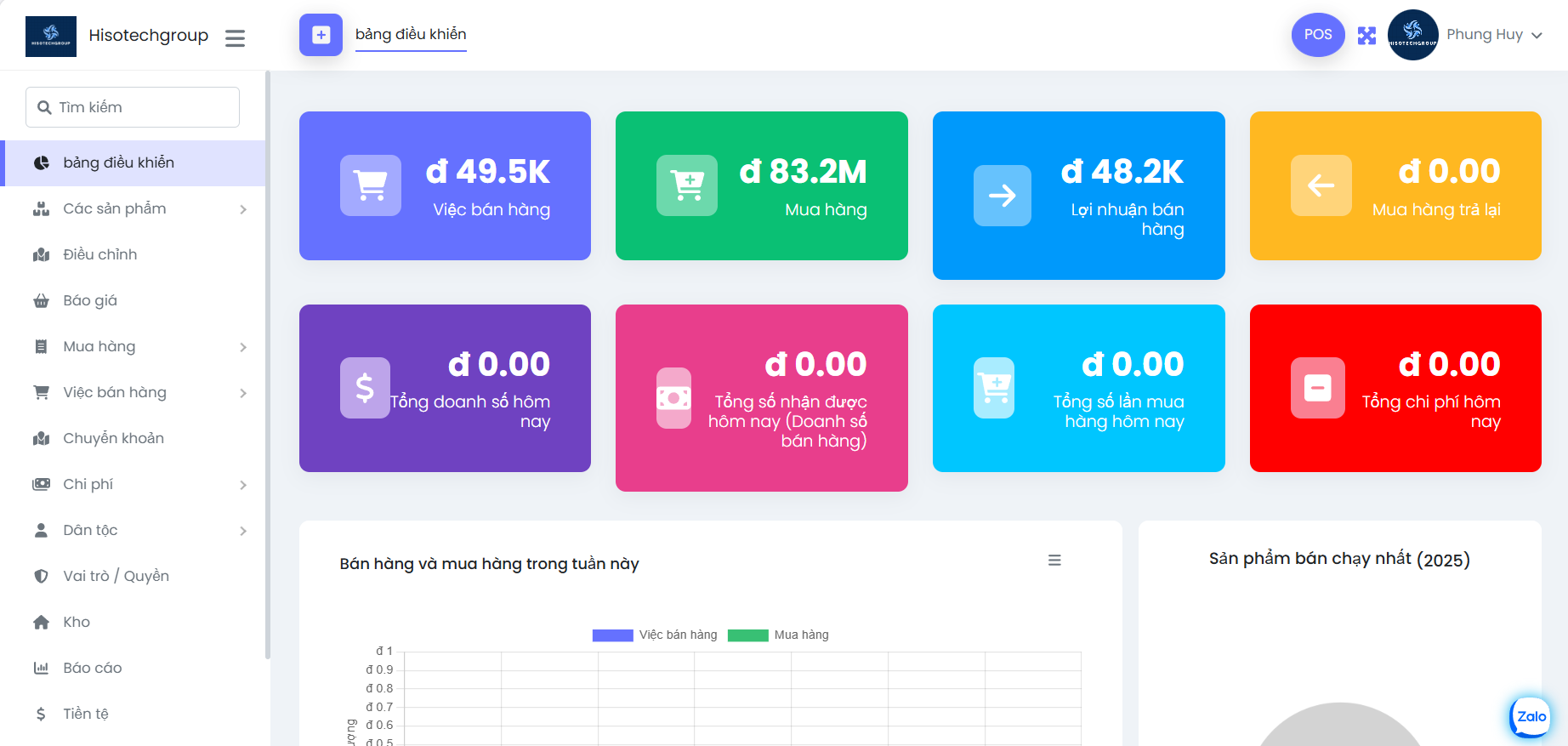
Task: Click the shopping cart icon on sales card
Action: tap(371, 185)
